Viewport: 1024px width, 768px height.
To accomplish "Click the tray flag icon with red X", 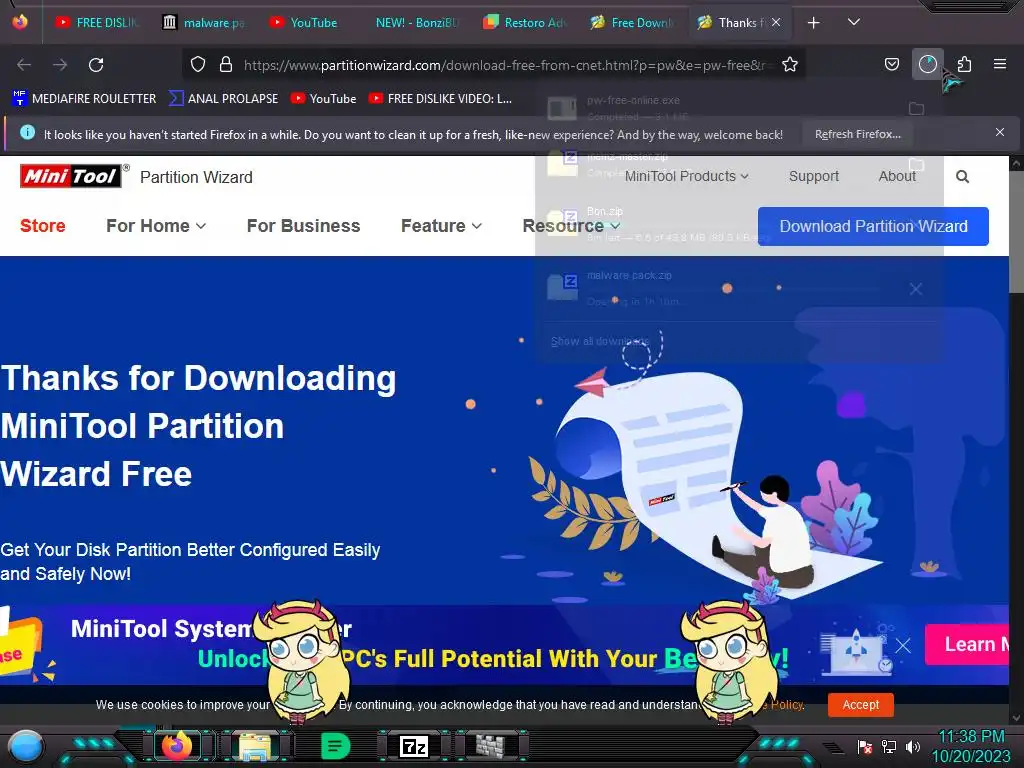I will click(x=865, y=746).
